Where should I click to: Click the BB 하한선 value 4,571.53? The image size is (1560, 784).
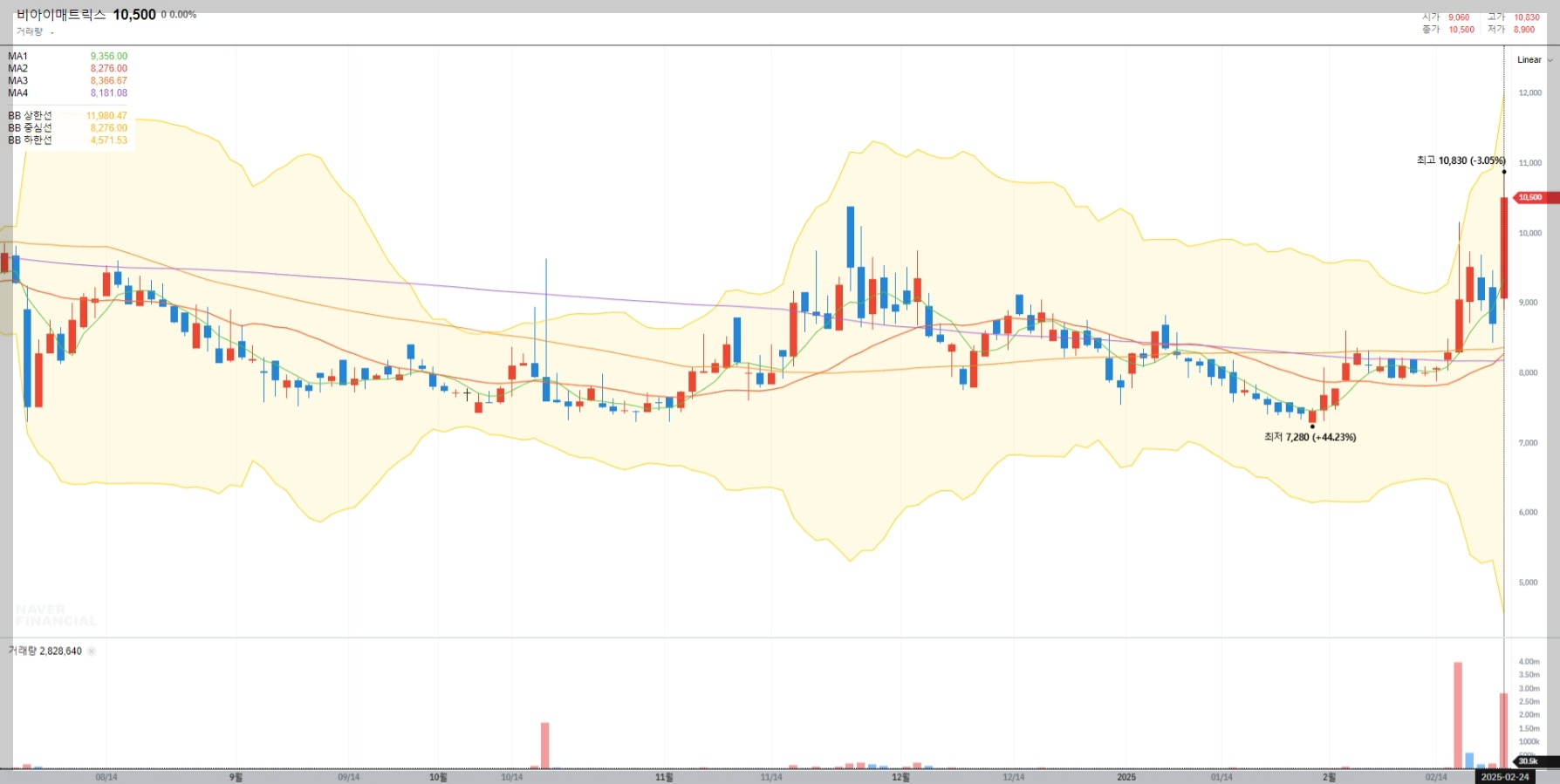[x=109, y=140]
